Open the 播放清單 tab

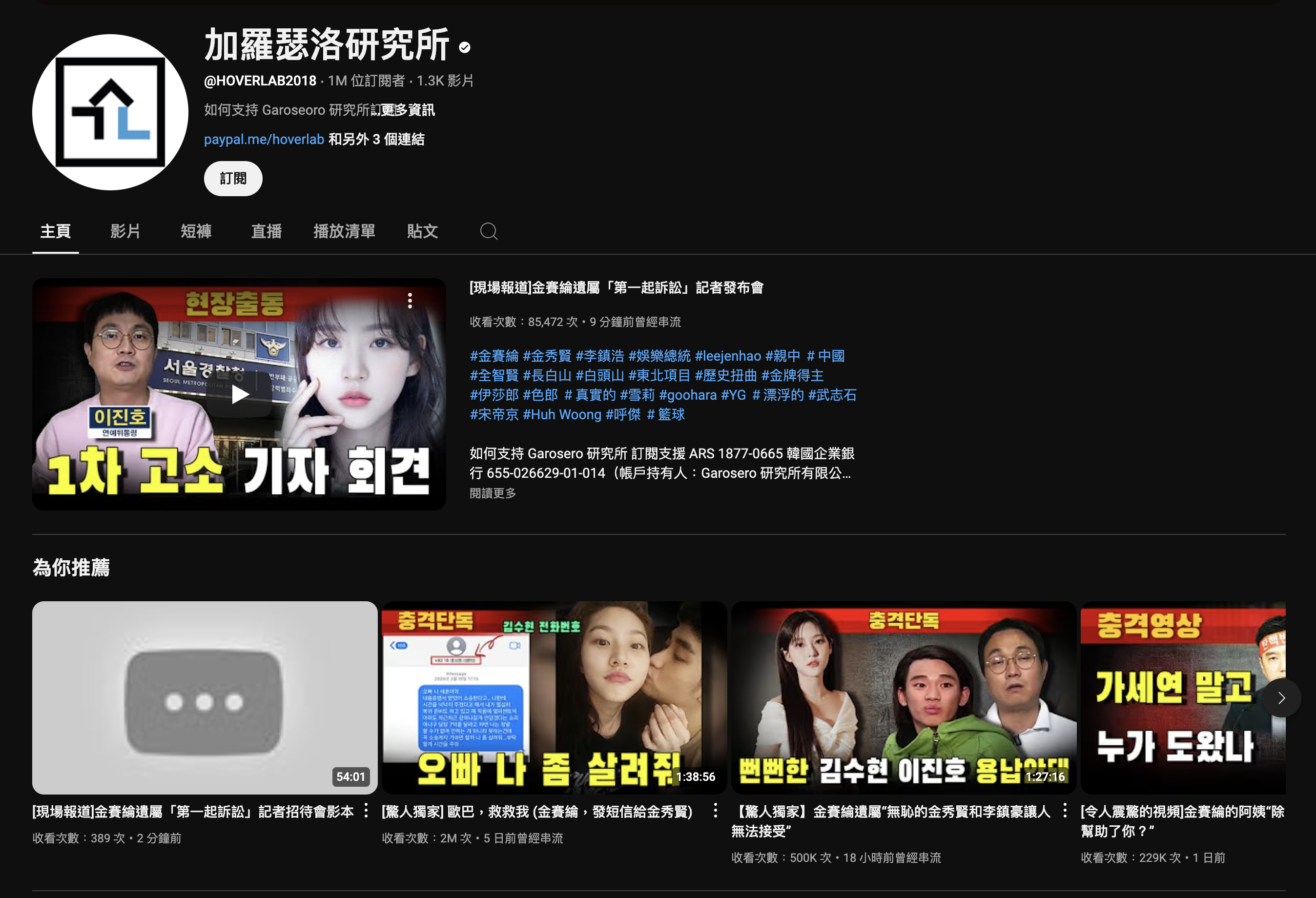pos(344,231)
